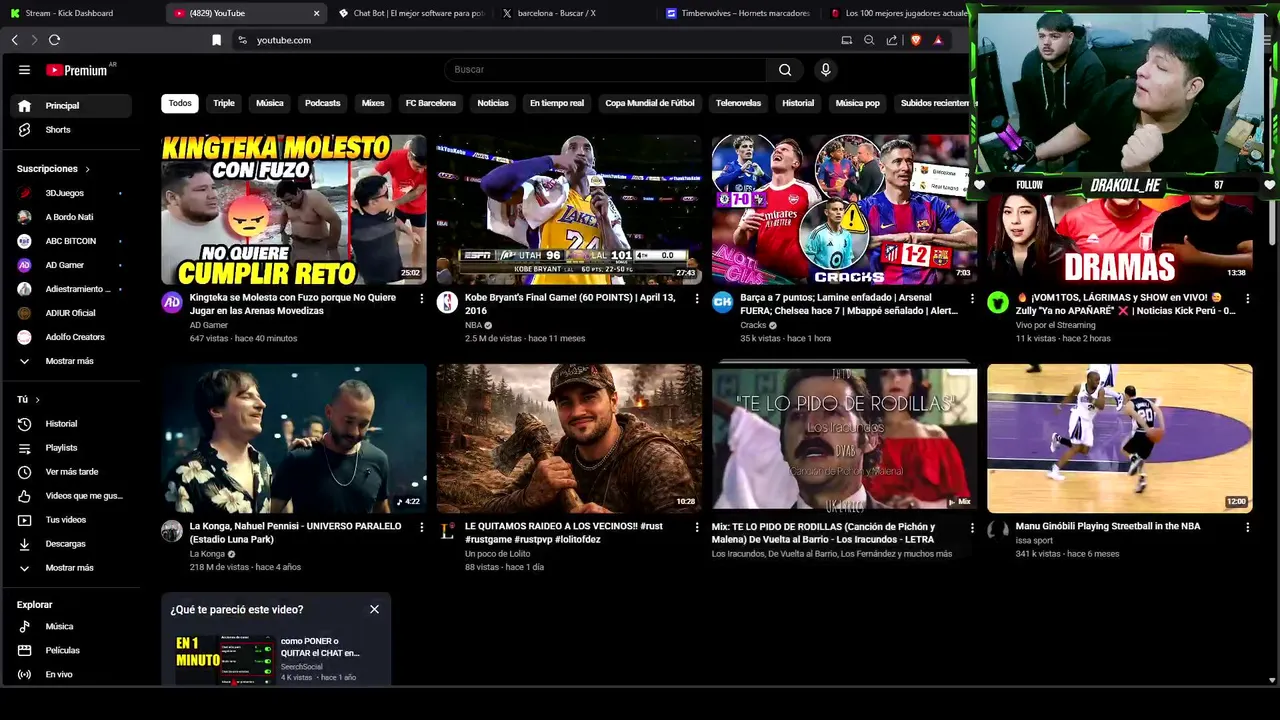Open Adolfo Creators subscription channel
This screenshot has height=720, width=1280.
(x=70, y=337)
